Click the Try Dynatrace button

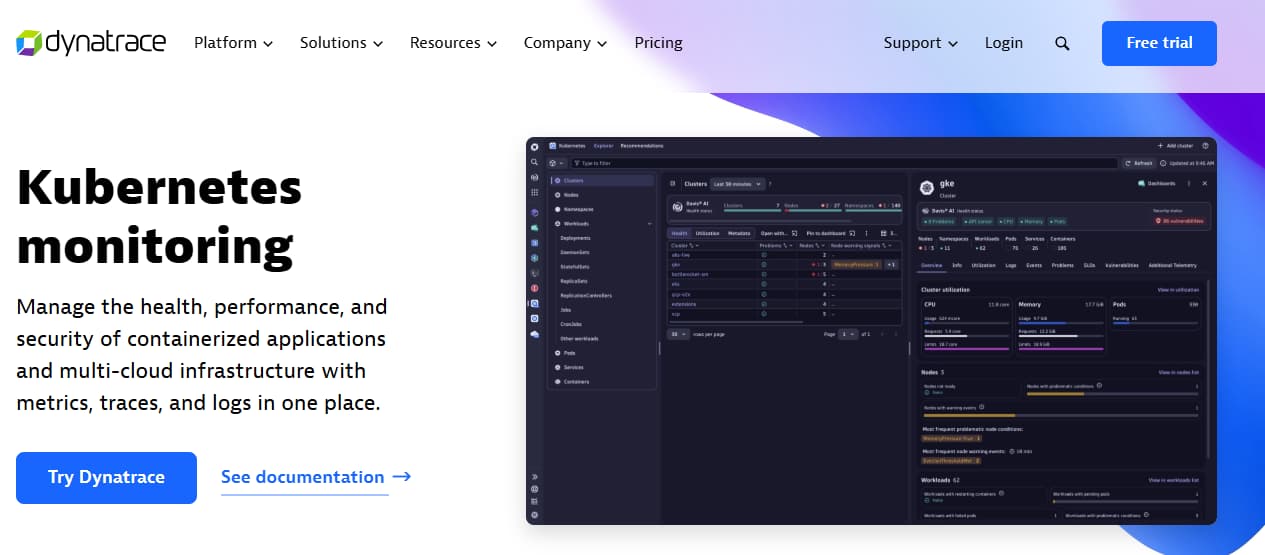click(x=106, y=478)
